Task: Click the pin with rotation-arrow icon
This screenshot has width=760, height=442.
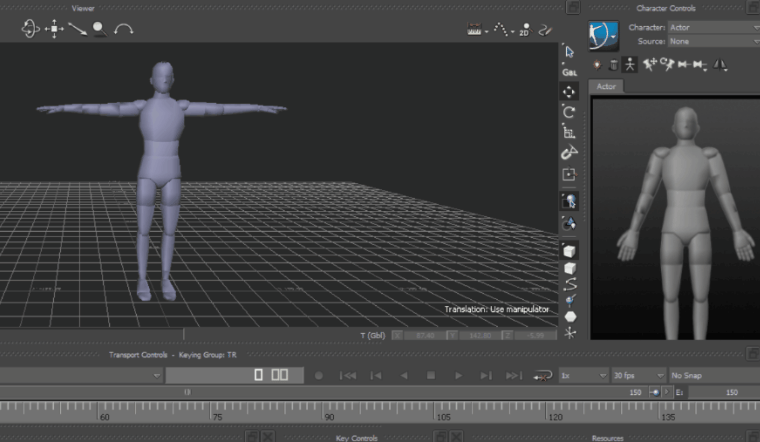Action: (667, 64)
